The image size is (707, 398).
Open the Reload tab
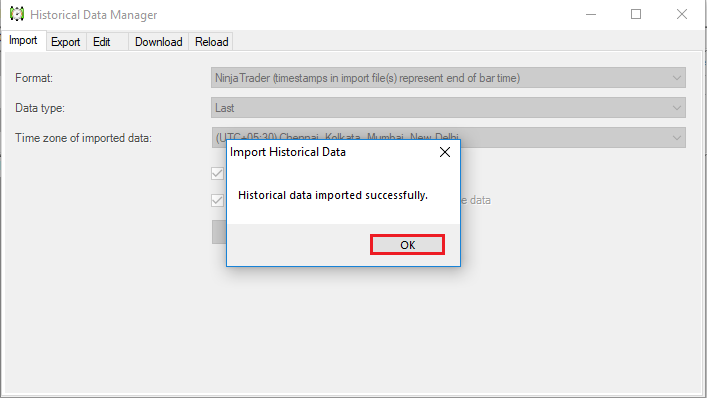click(x=211, y=42)
